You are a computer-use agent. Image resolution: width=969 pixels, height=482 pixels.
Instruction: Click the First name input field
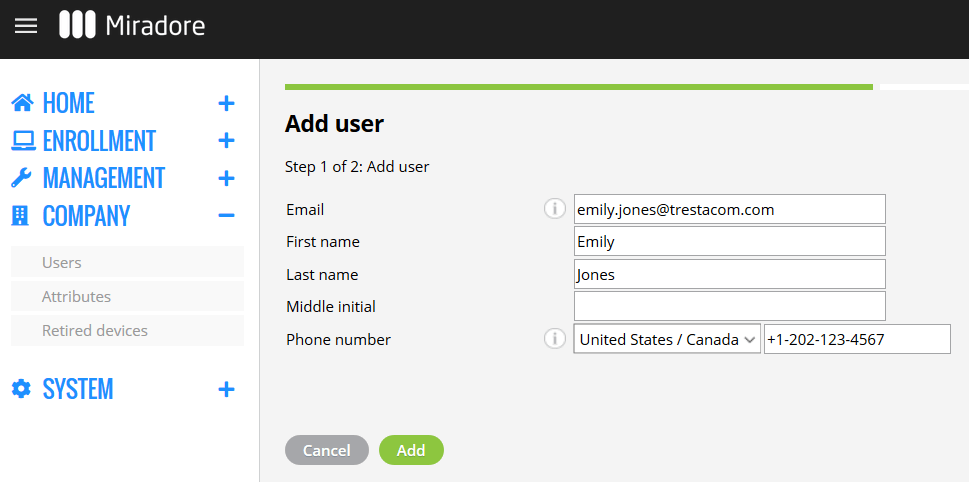pyautogui.click(x=730, y=241)
